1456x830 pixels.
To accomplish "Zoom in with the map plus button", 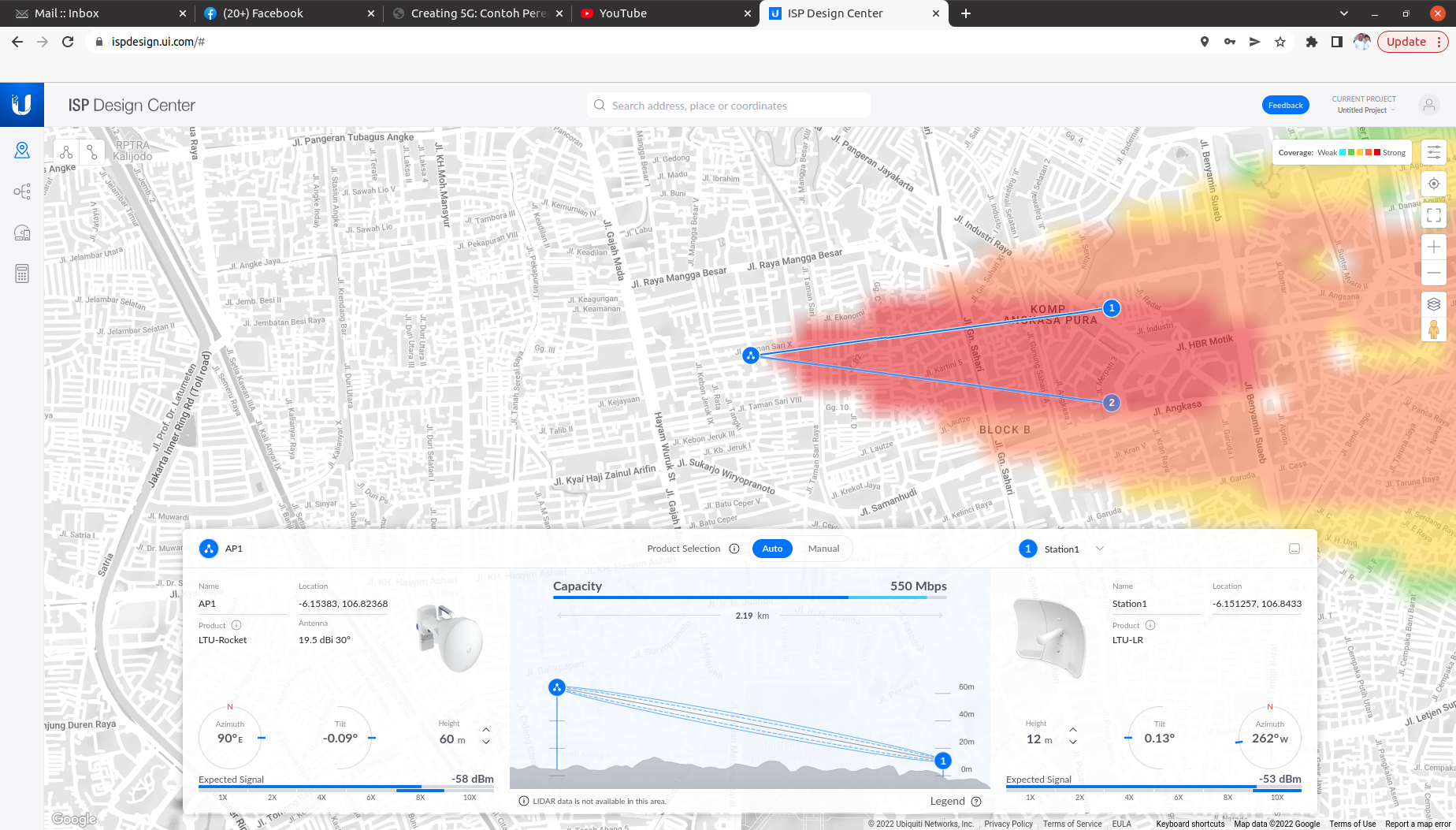I will pos(1434,247).
